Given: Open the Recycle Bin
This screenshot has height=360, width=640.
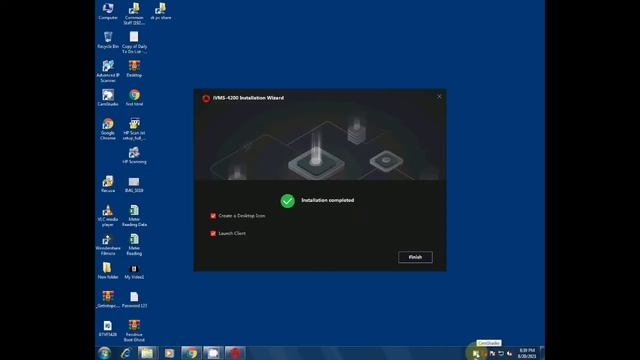Looking at the screenshot, I should (x=108, y=40).
